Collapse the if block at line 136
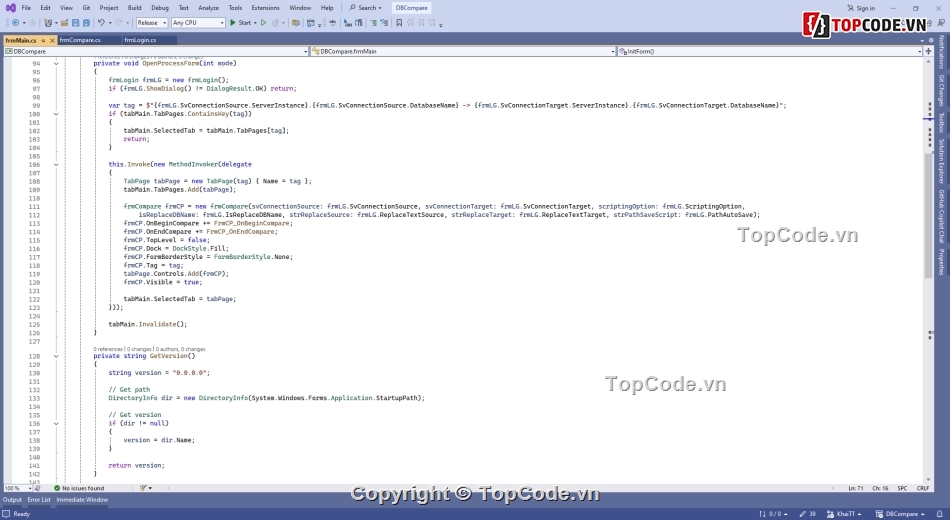The image size is (950, 520). point(56,424)
